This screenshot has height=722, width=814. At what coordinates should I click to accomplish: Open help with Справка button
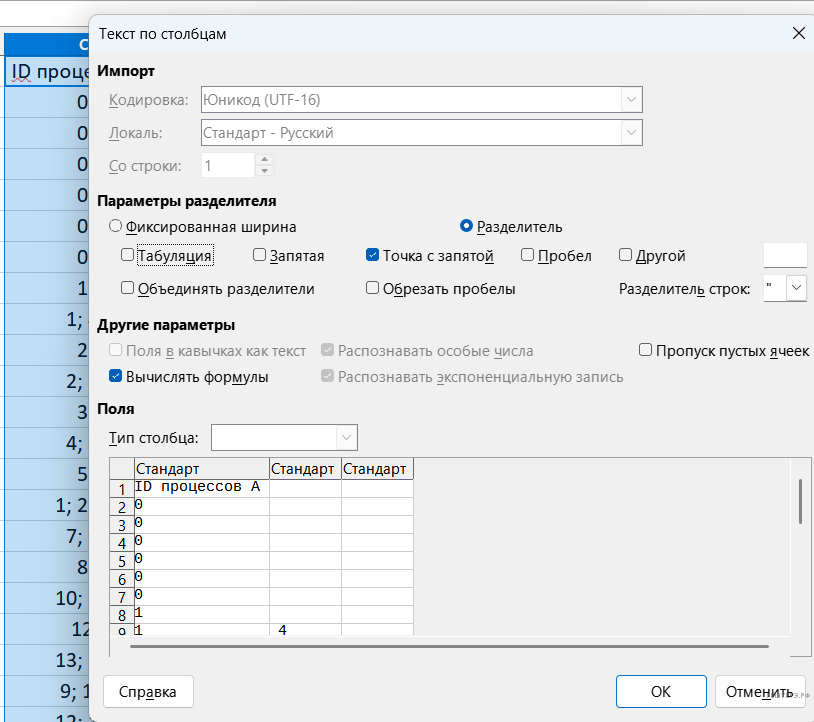(x=148, y=691)
